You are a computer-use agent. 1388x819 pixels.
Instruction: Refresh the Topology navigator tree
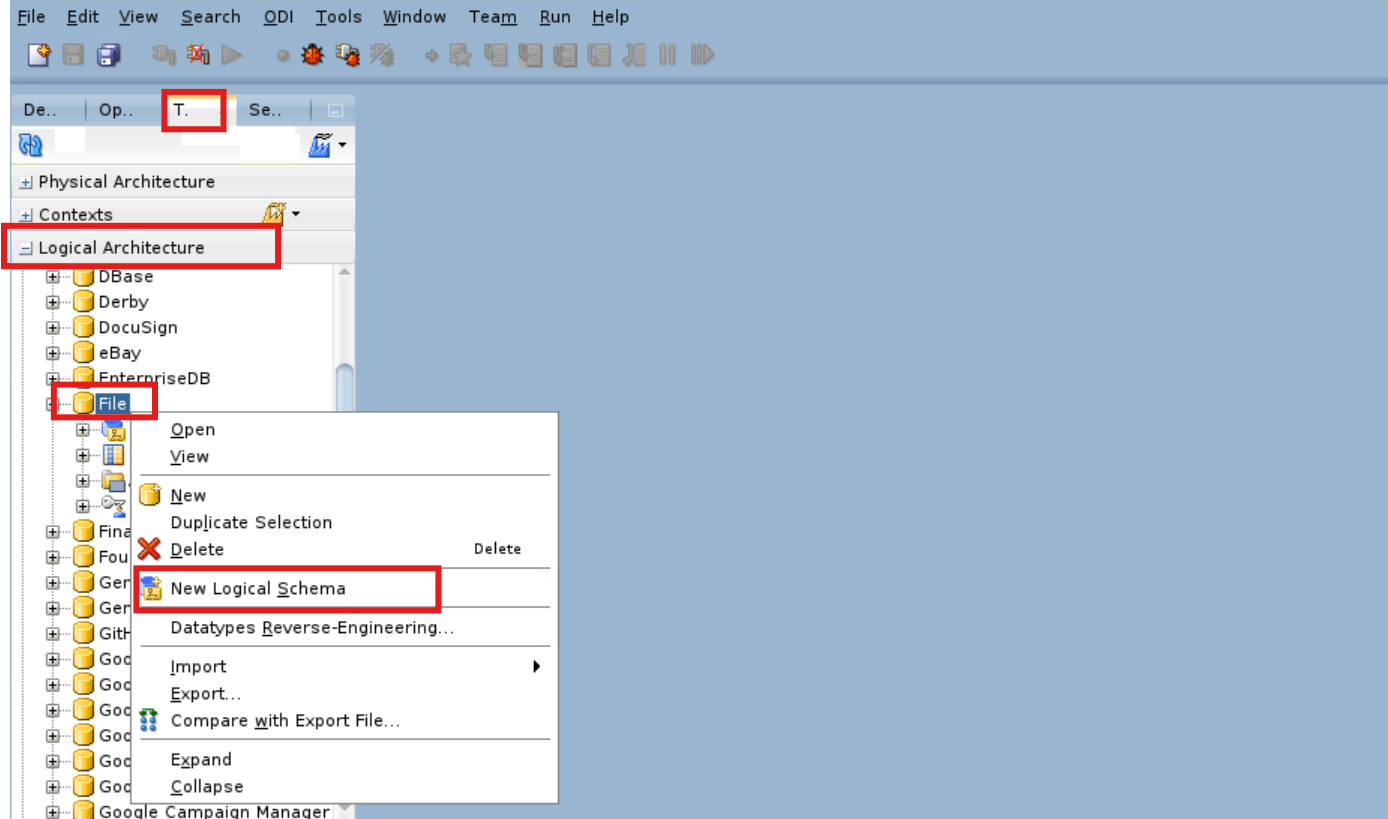tap(30, 144)
